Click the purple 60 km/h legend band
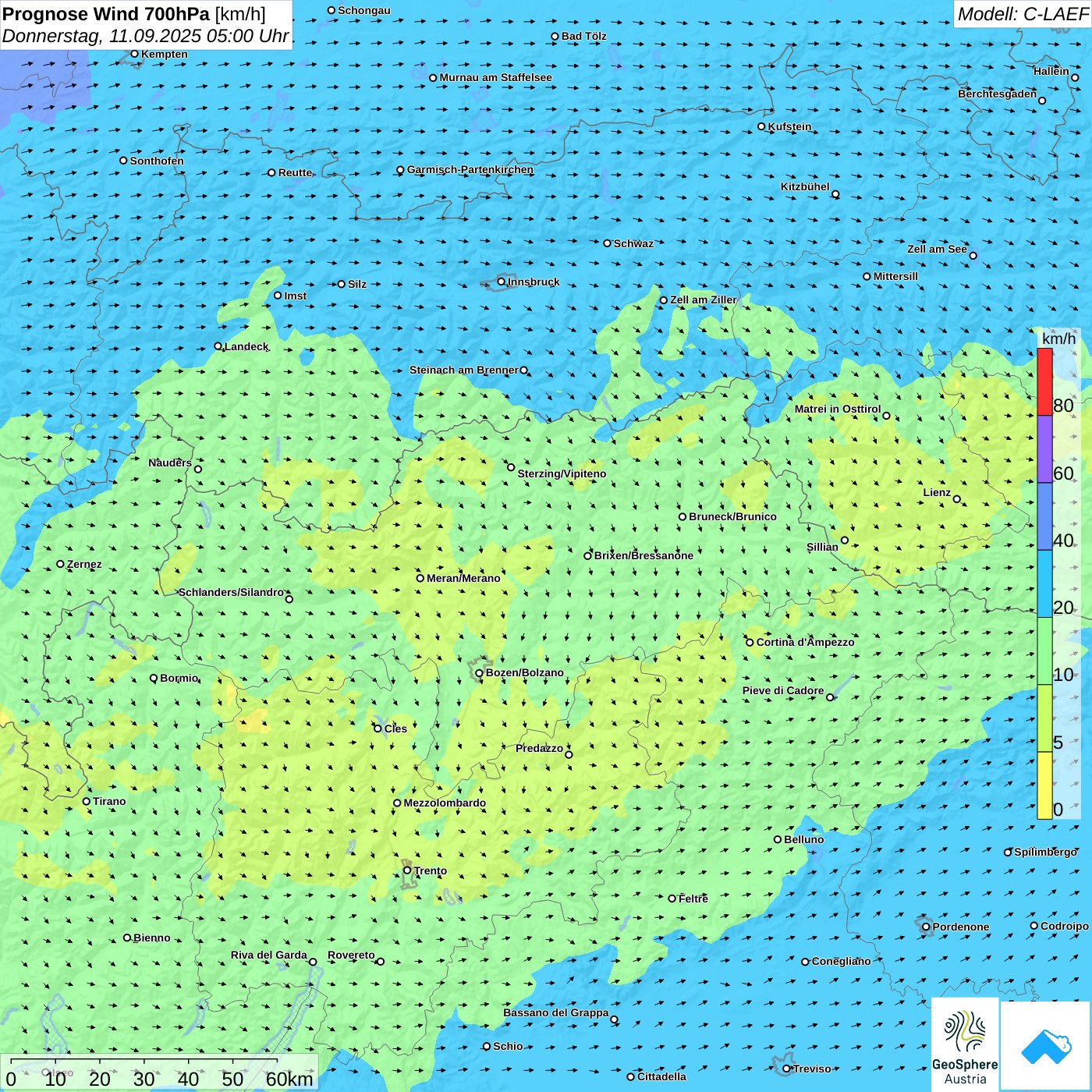Viewport: 1092px width, 1092px height. coord(1044,449)
